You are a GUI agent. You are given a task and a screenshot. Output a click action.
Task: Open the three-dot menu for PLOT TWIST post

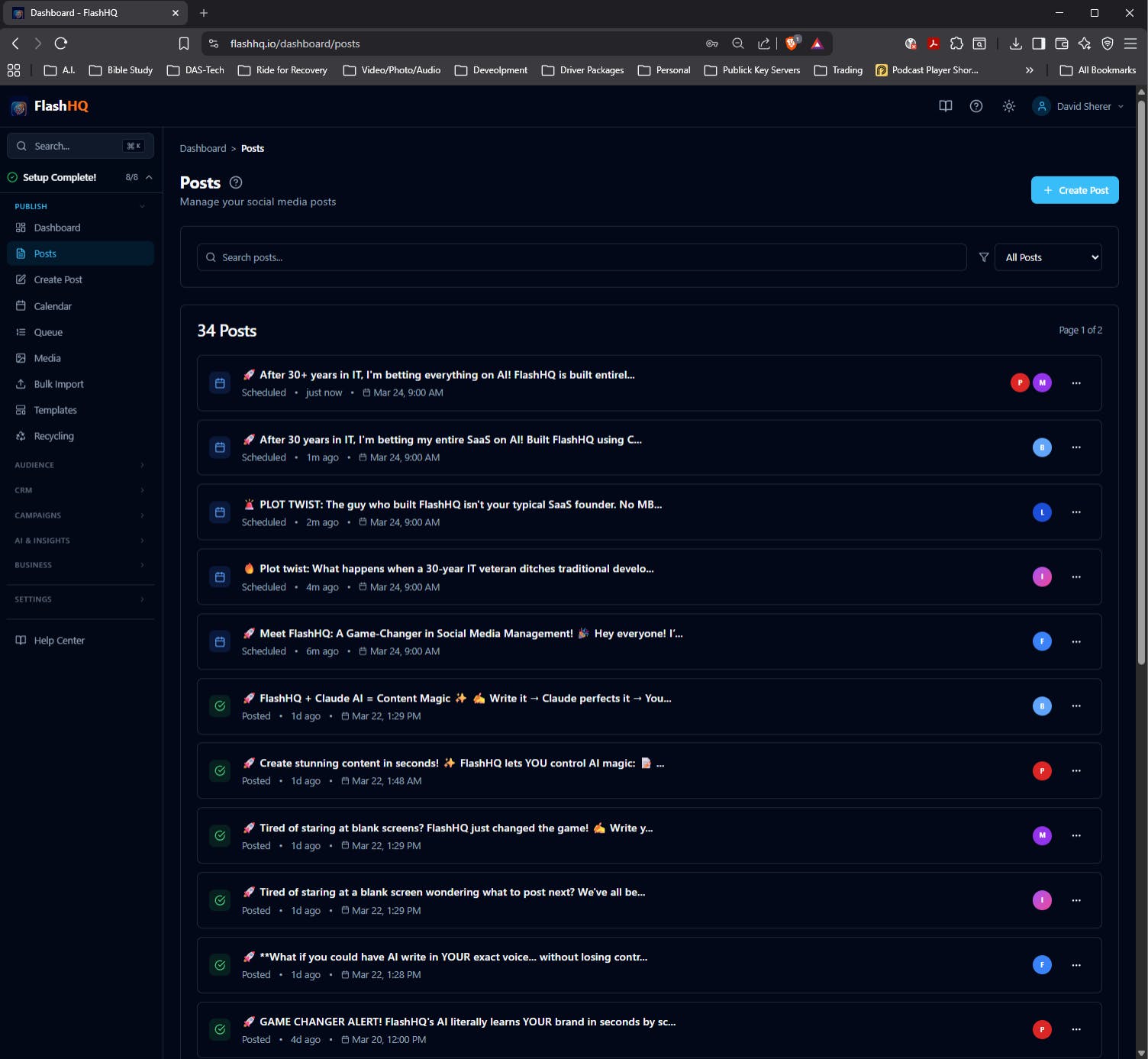(1075, 512)
